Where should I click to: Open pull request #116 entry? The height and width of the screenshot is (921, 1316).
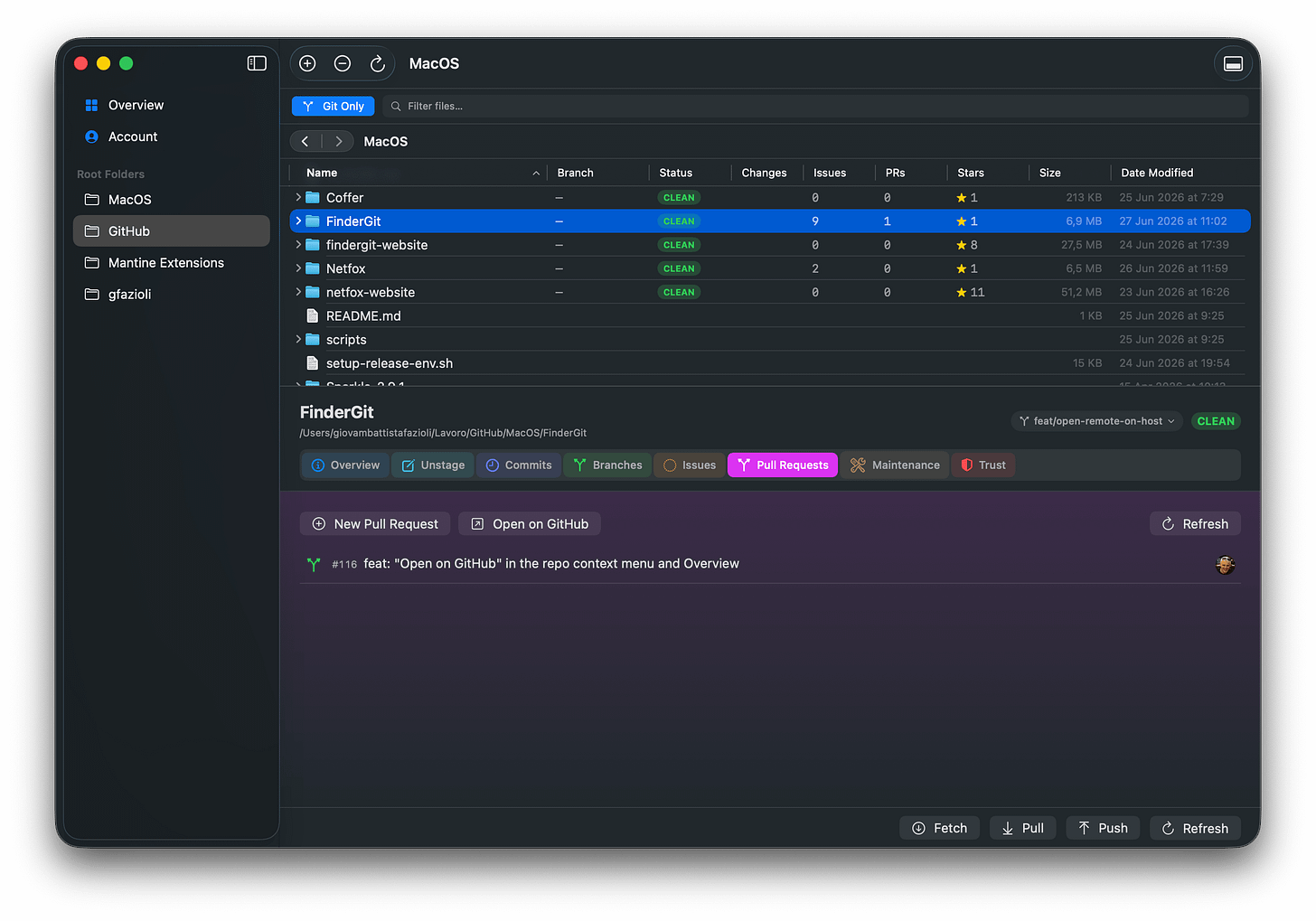point(770,564)
